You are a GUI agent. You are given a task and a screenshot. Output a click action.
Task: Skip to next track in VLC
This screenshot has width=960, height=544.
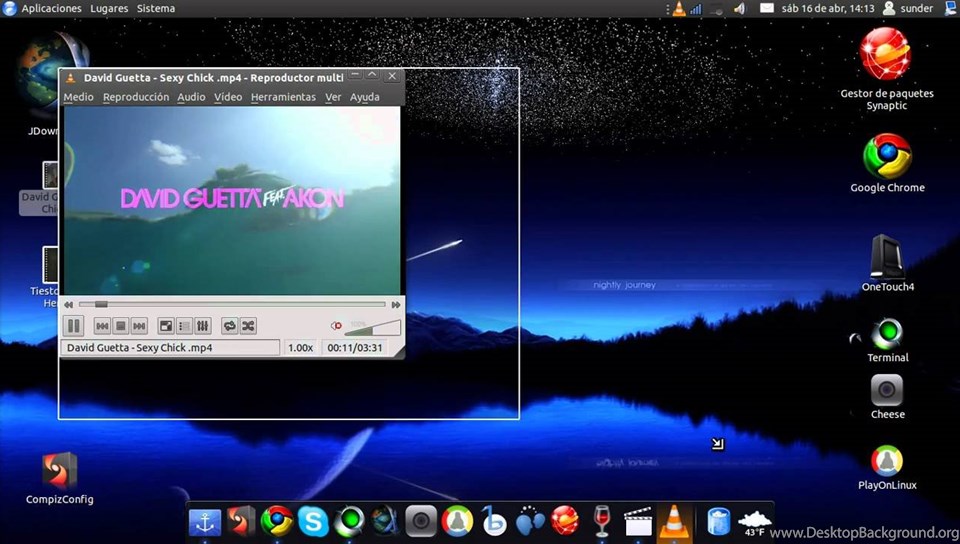[x=139, y=326]
